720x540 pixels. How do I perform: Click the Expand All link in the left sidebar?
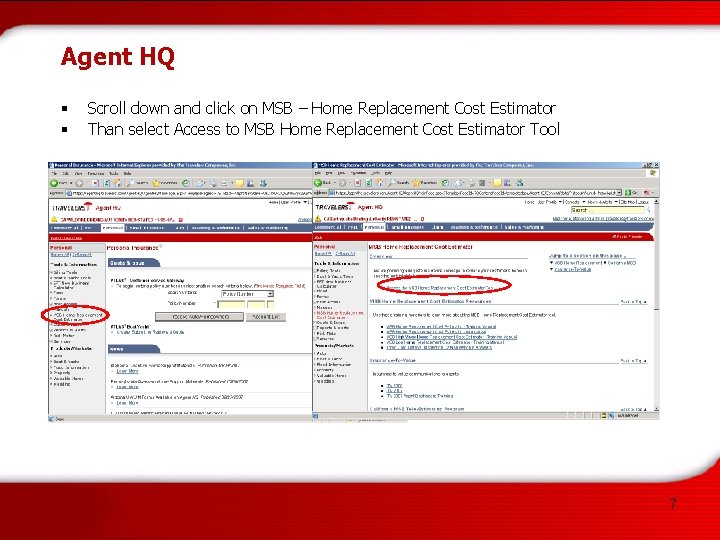click(60, 254)
